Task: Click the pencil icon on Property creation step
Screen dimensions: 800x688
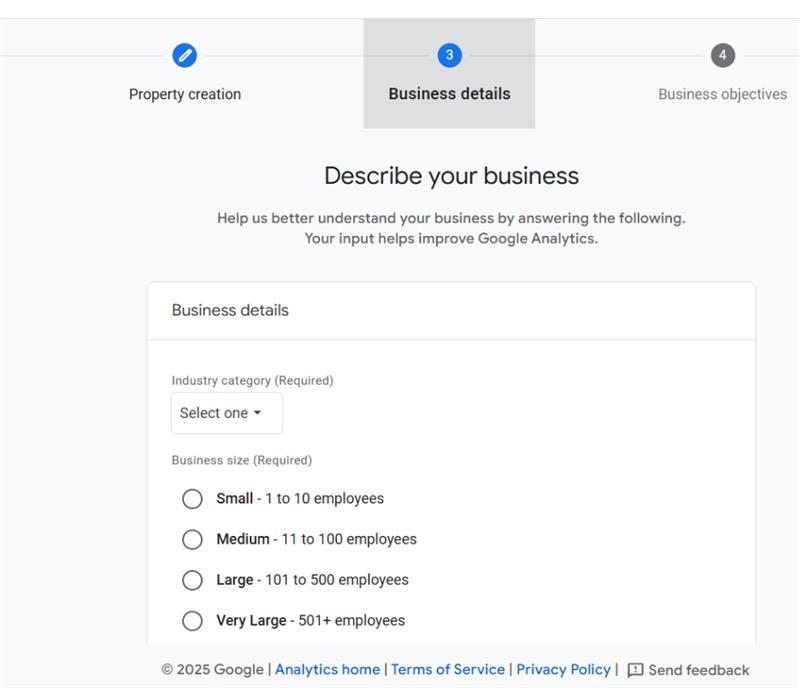Action: 183,57
